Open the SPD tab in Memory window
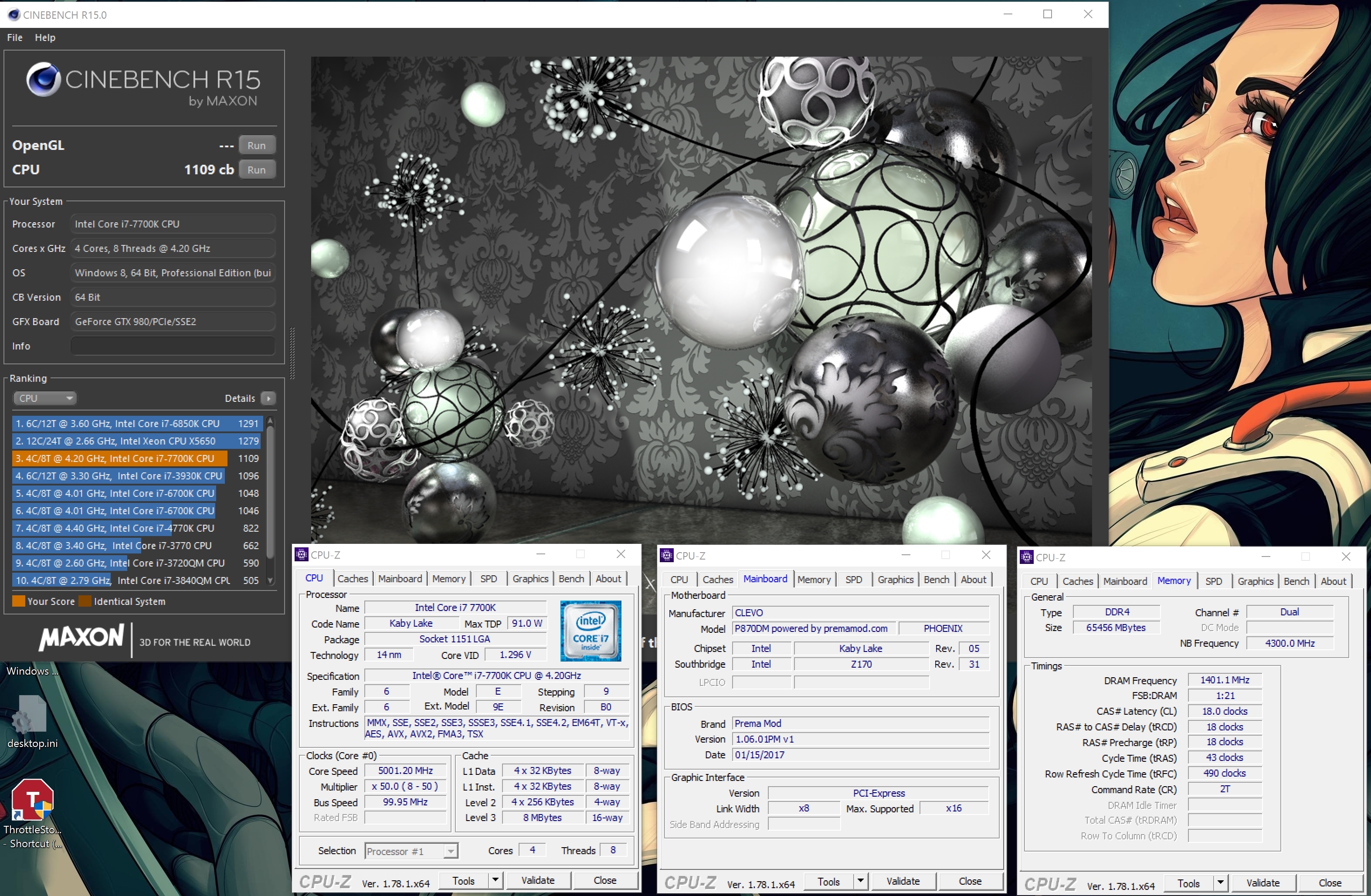The width and height of the screenshot is (1371, 896). [1213, 581]
